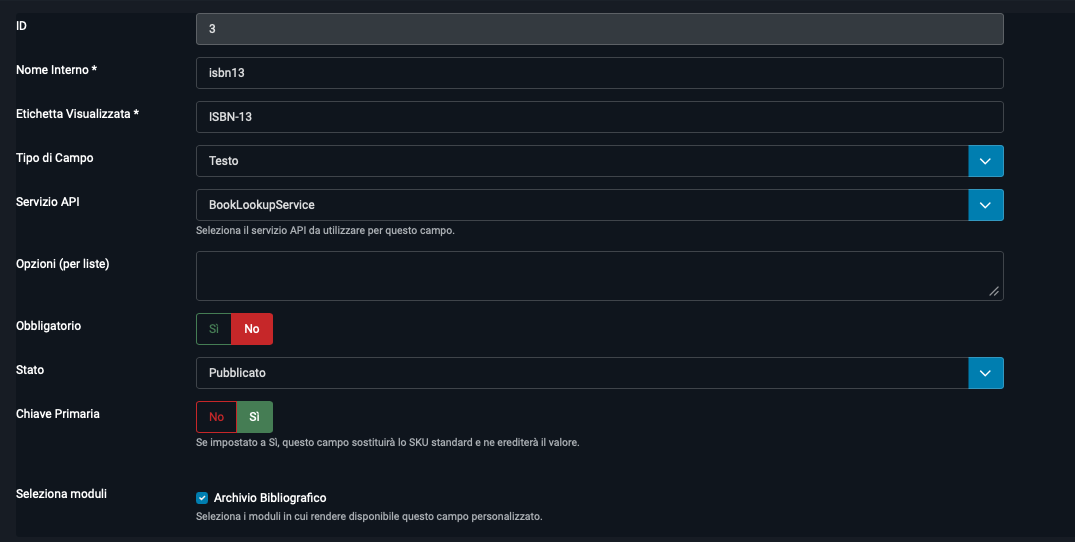Click chevron arrow of Stato select
Image resolution: width=1075 pixels, height=542 pixels.
985,373
